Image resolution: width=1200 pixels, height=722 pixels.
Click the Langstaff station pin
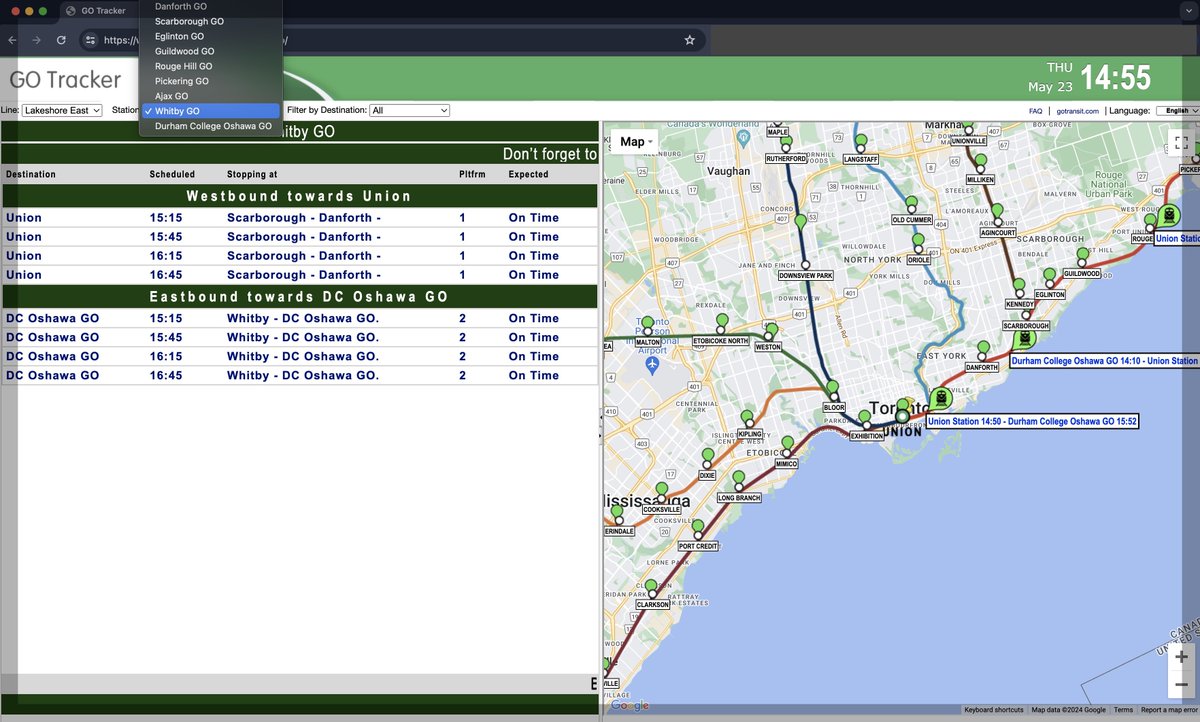pyautogui.click(x=860, y=142)
